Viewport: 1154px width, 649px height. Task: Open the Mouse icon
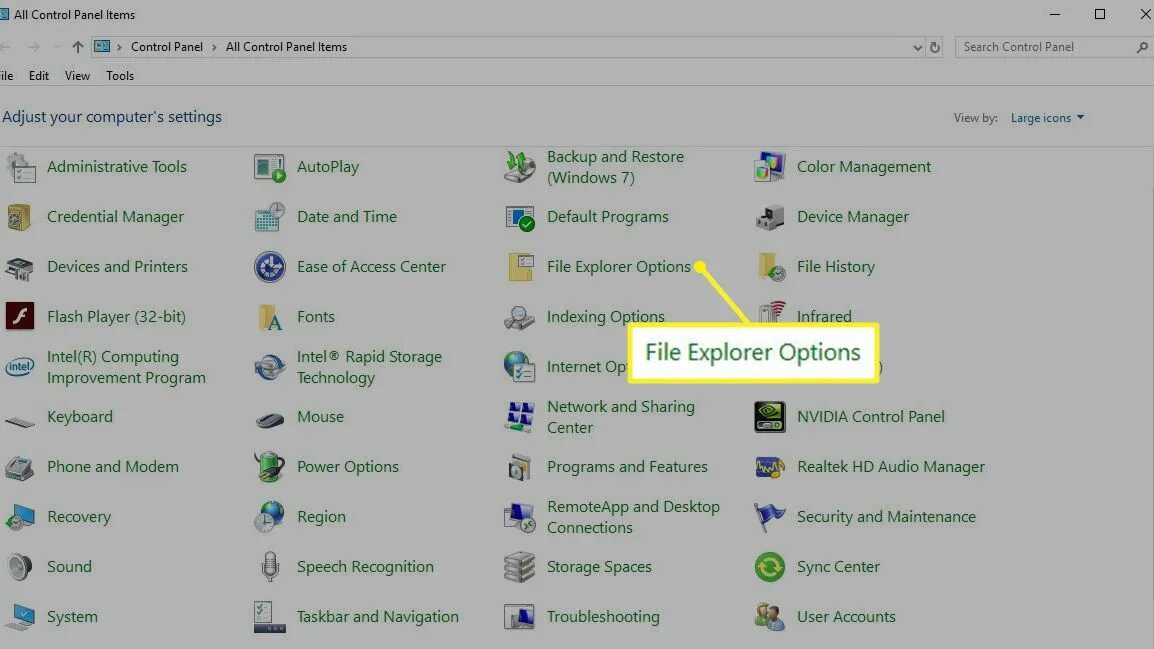pos(270,419)
